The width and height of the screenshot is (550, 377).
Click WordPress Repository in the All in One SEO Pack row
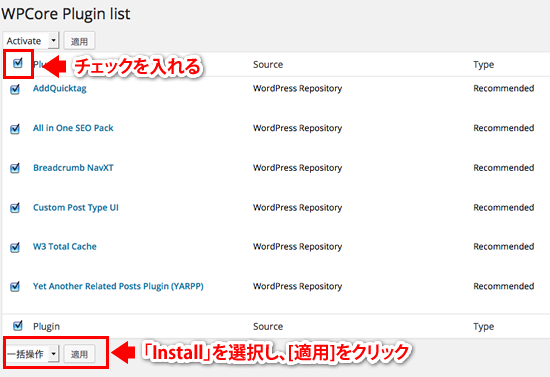click(297, 128)
